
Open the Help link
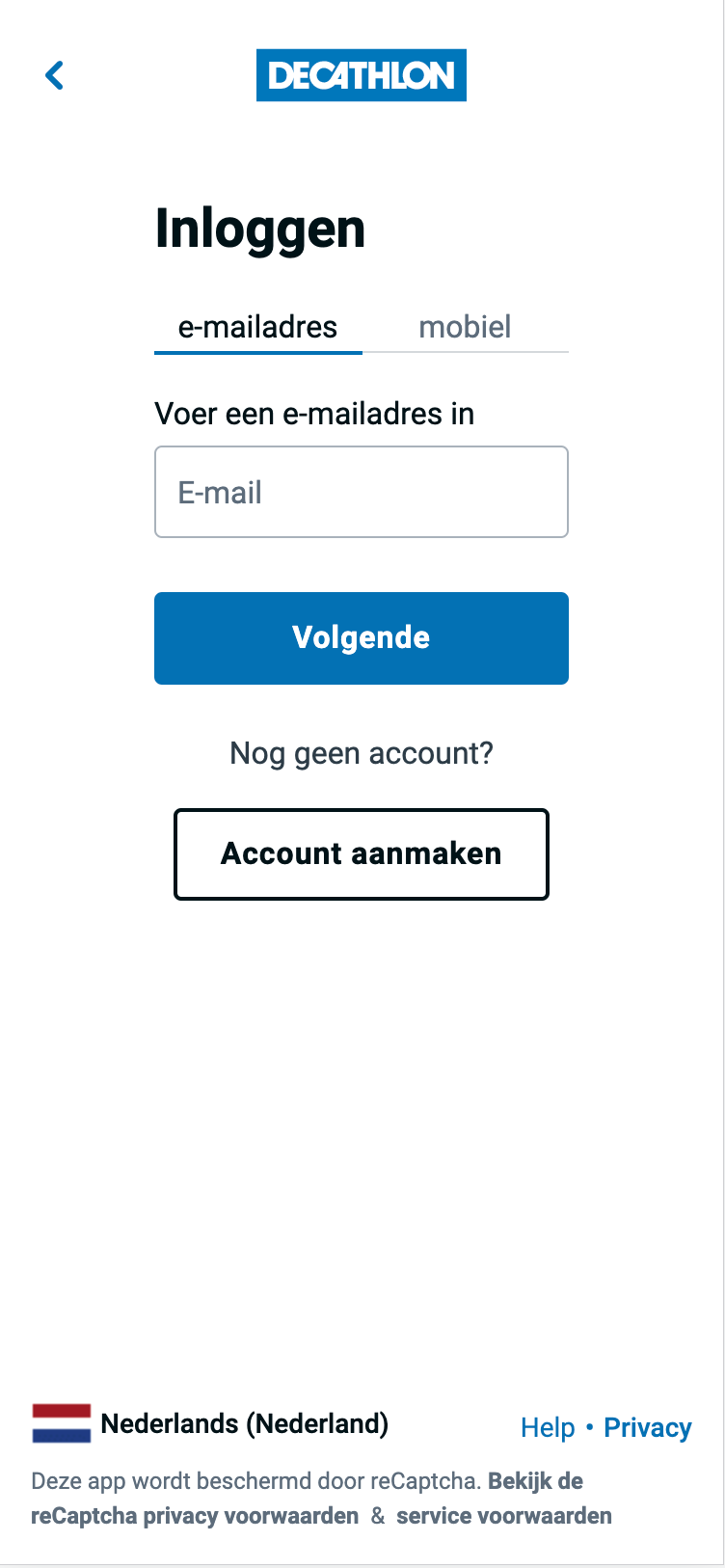tap(548, 1428)
